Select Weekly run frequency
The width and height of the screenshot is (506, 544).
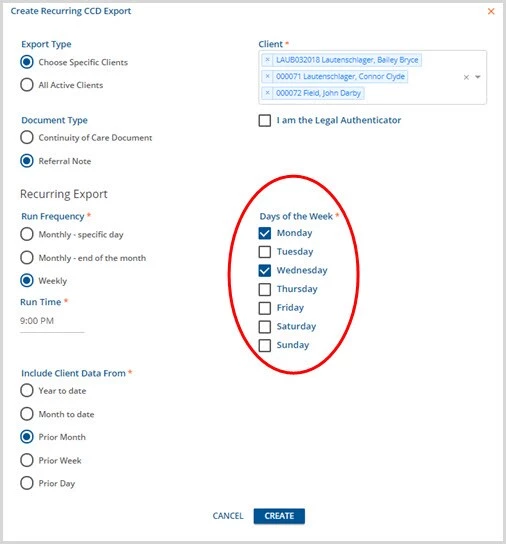[27, 280]
